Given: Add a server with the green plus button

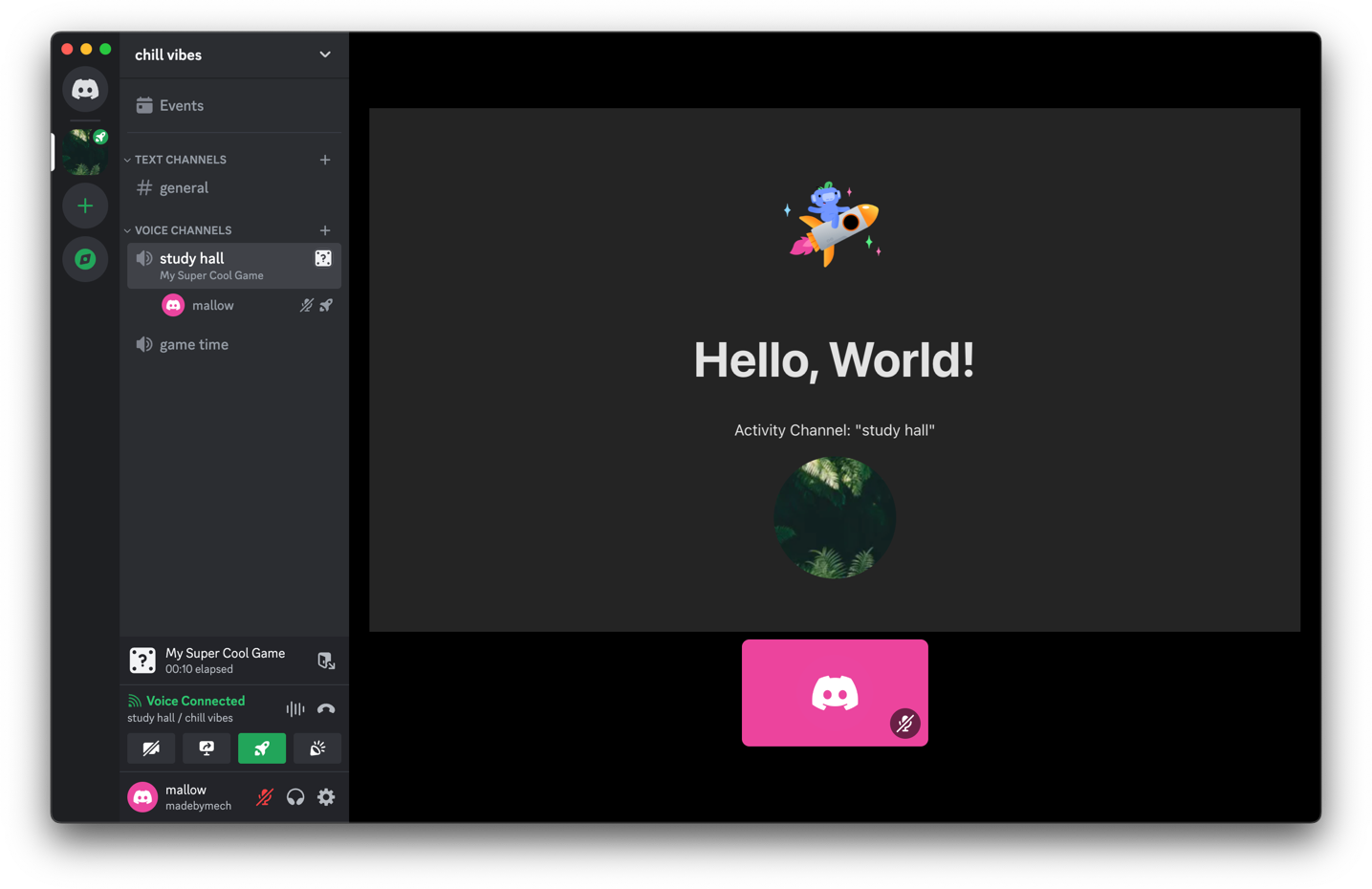Looking at the screenshot, I should [85, 205].
